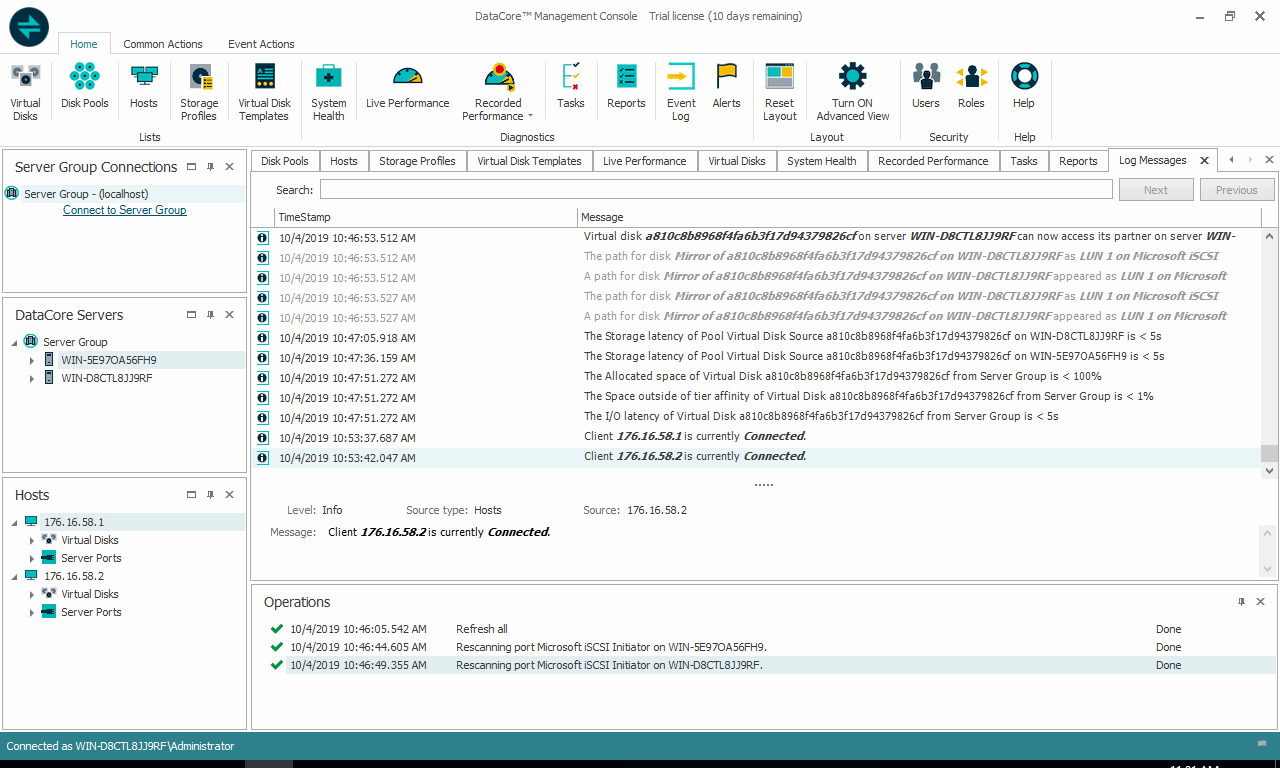
Task: Pin the Server Group Connections panel
Action: coord(210,167)
